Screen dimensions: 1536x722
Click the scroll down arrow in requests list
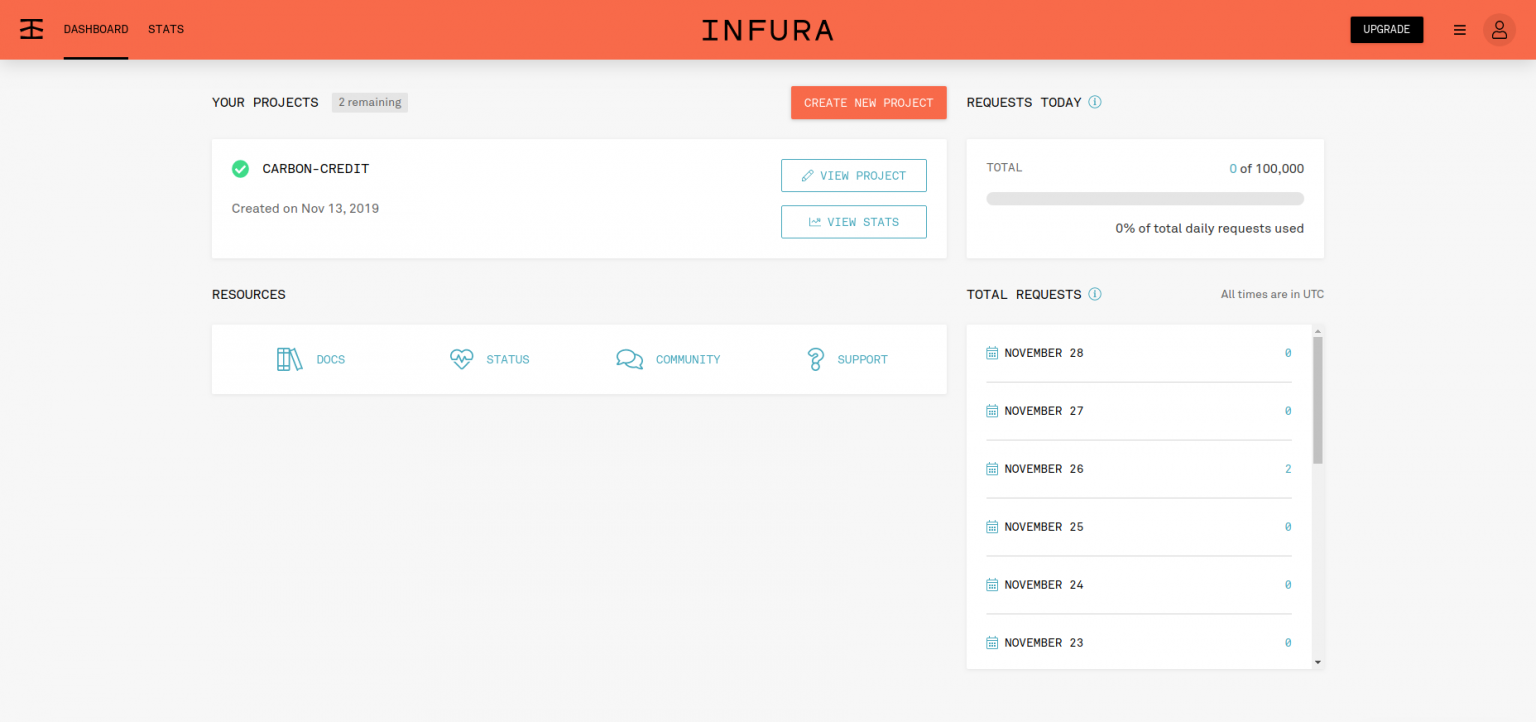[x=1317, y=661]
